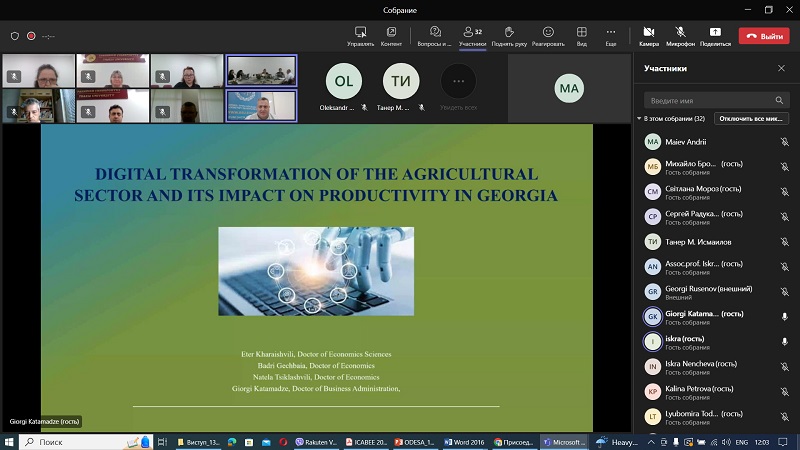Open the Manage (Управлять) control
This screenshot has height=450, width=800.
[360, 35]
